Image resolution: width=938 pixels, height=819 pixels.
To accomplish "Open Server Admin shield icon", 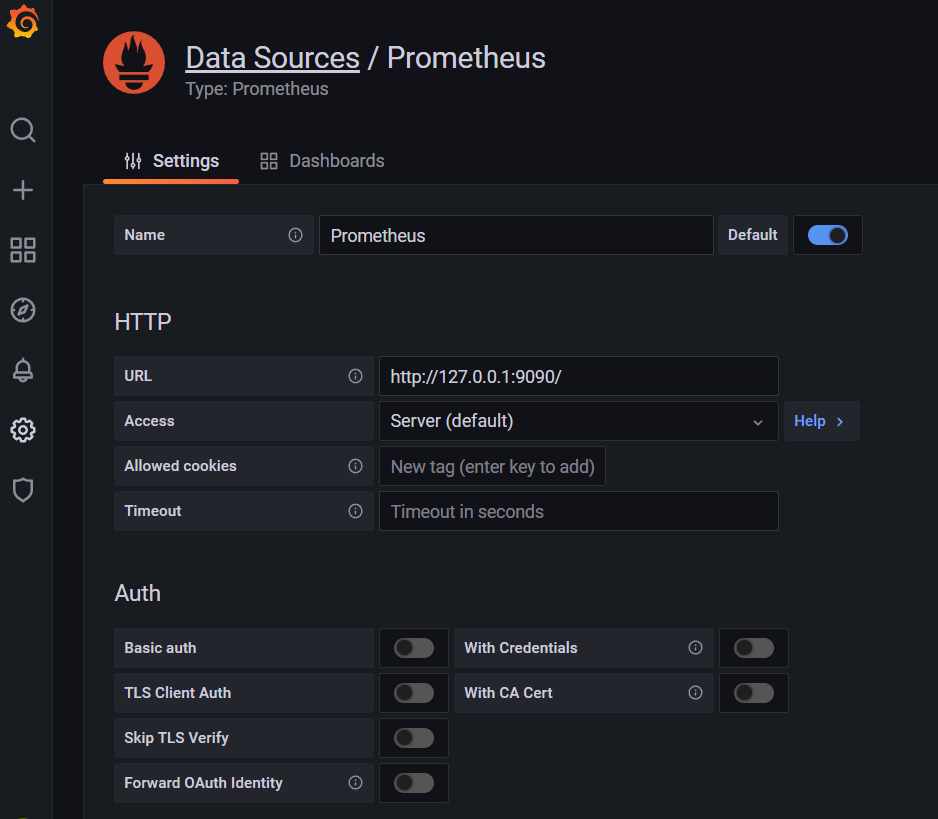I will coord(23,489).
